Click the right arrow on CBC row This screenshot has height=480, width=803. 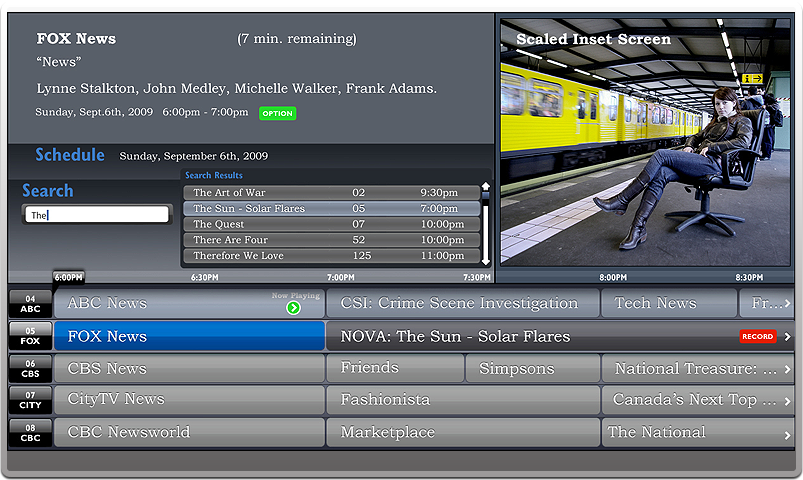pyautogui.click(x=788, y=435)
